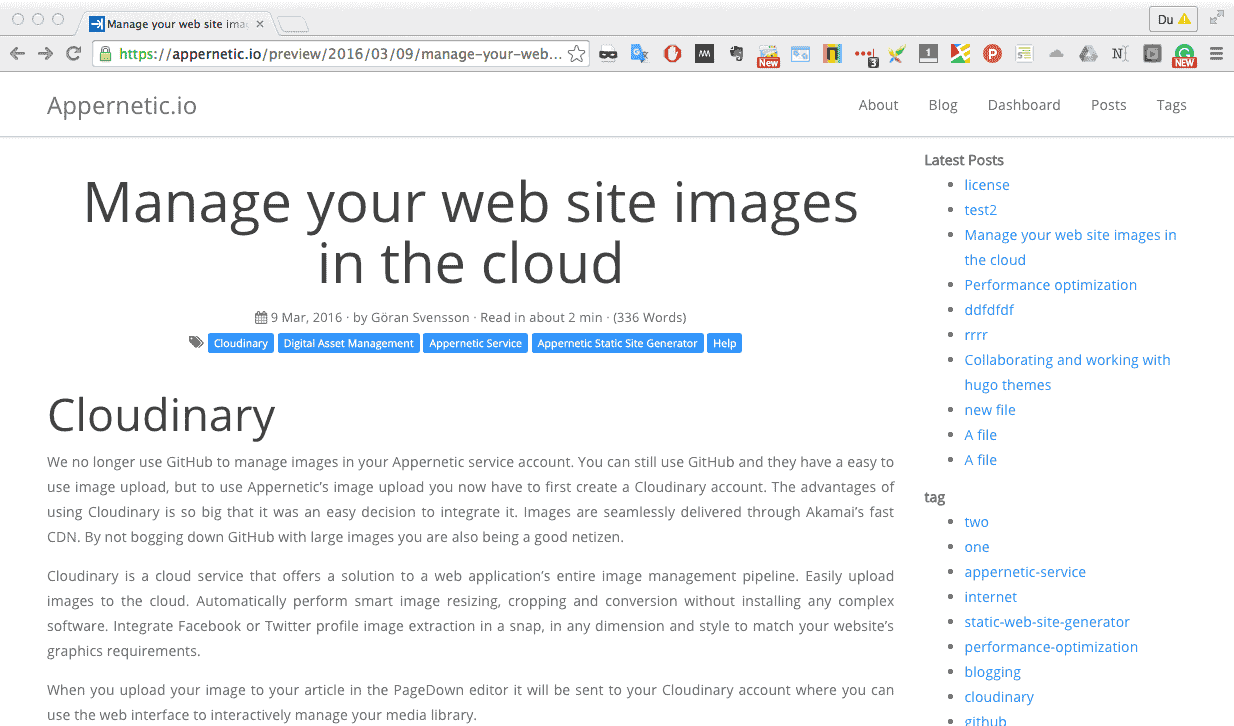Select the Manage your web site tab
This screenshot has height=726, width=1234.
coord(175,24)
